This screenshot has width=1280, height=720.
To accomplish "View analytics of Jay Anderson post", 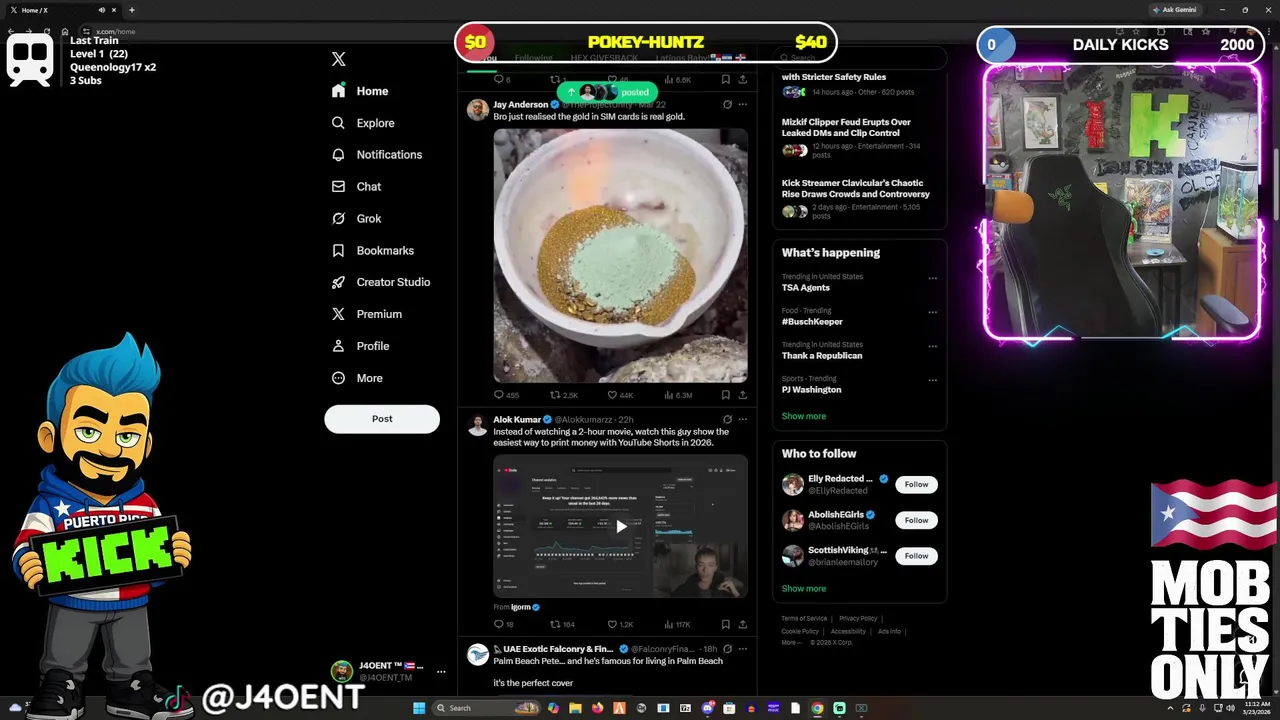I will [x=678, y=395].
